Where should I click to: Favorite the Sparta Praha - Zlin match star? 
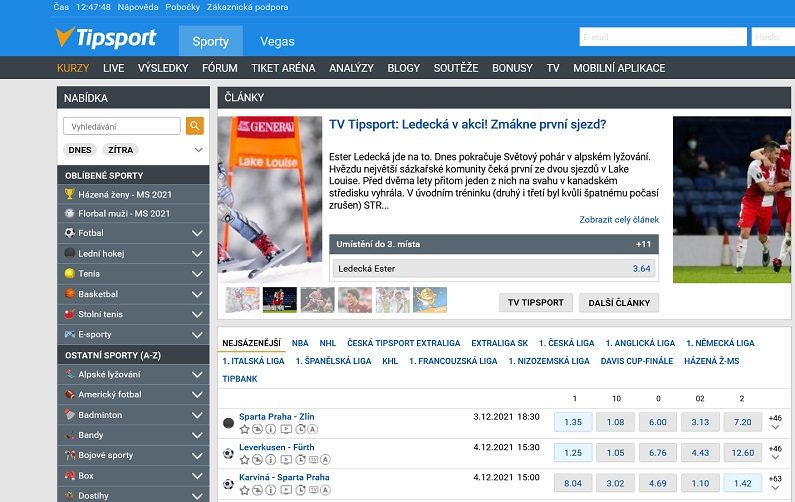(244, 429)
